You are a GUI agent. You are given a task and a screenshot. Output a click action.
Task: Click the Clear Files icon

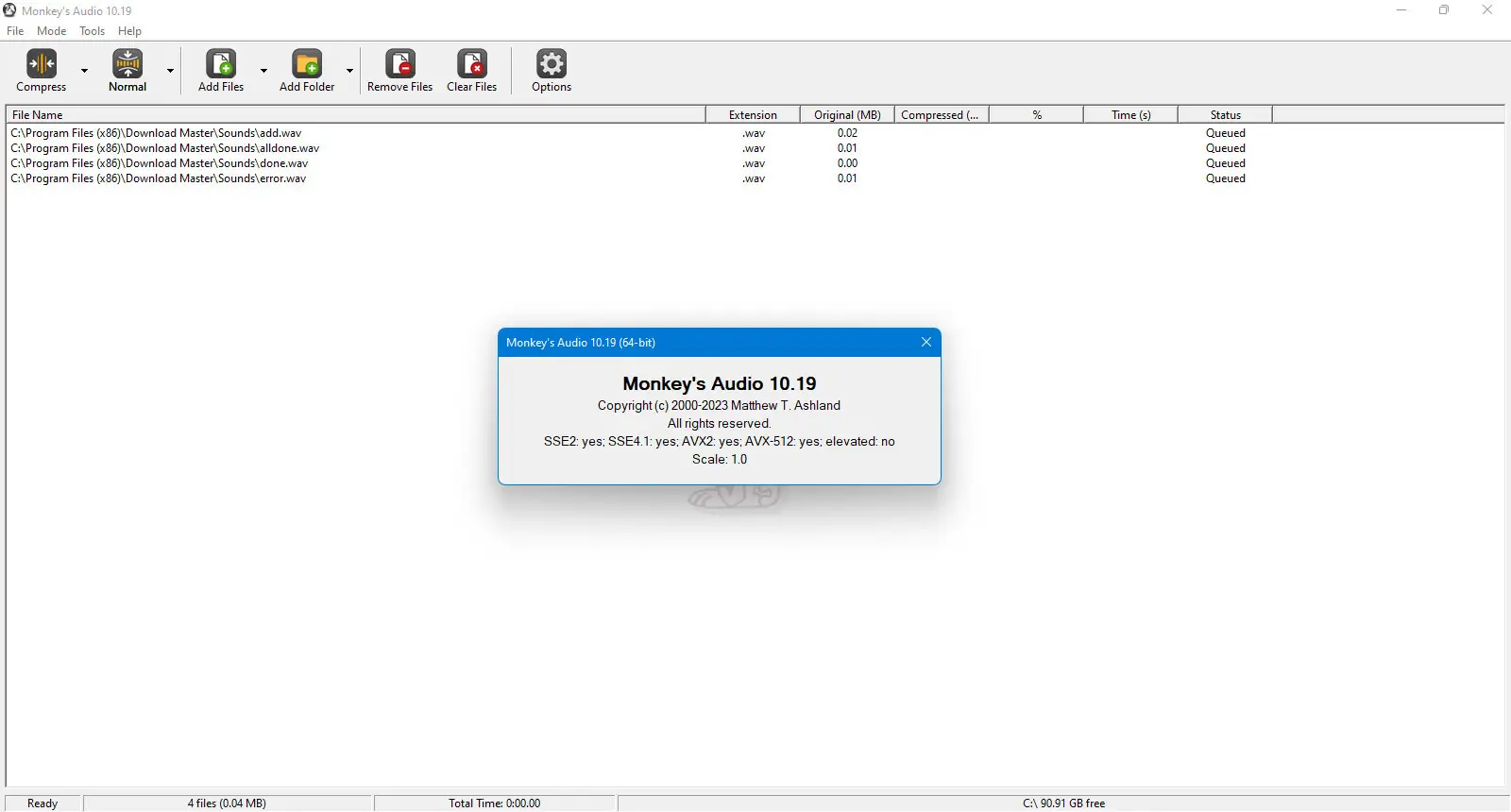(x=472, y=63)
